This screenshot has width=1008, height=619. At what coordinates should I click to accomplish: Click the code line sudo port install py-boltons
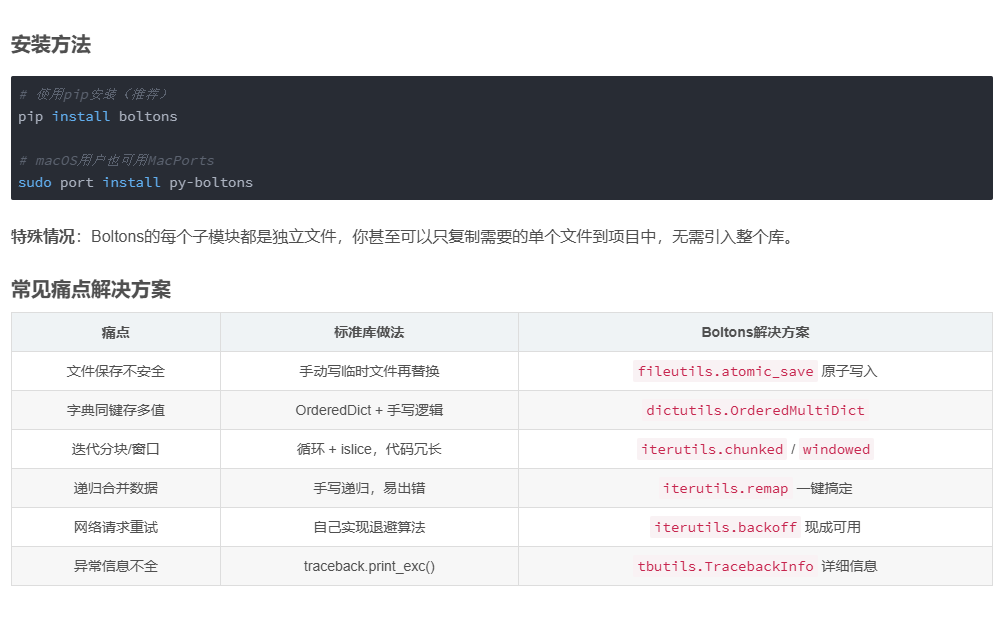(136, 183)
